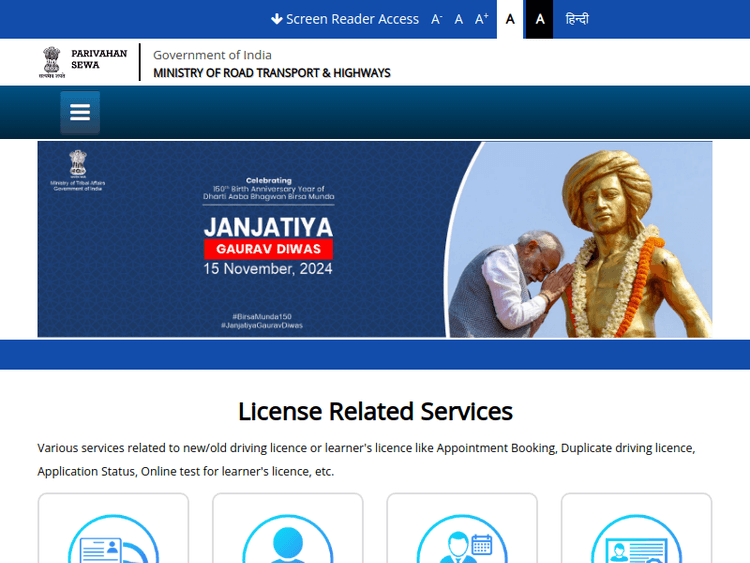The image size is (750, 563).
Task: Switch to white standard contrast theme
Action: (510, 19)
